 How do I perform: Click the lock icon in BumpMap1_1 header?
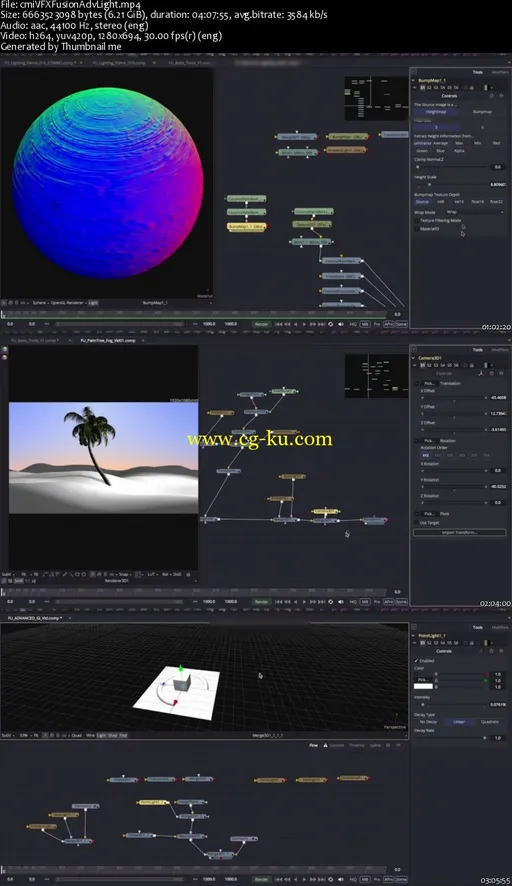[471, 88]
